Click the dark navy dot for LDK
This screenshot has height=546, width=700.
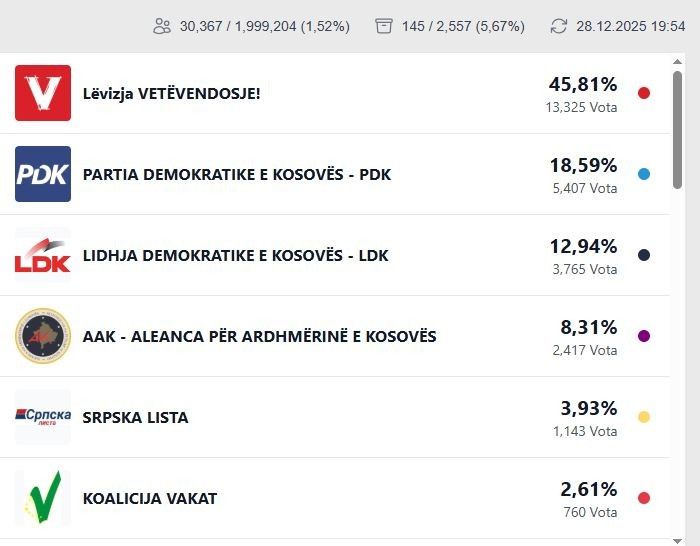[644, 255]
